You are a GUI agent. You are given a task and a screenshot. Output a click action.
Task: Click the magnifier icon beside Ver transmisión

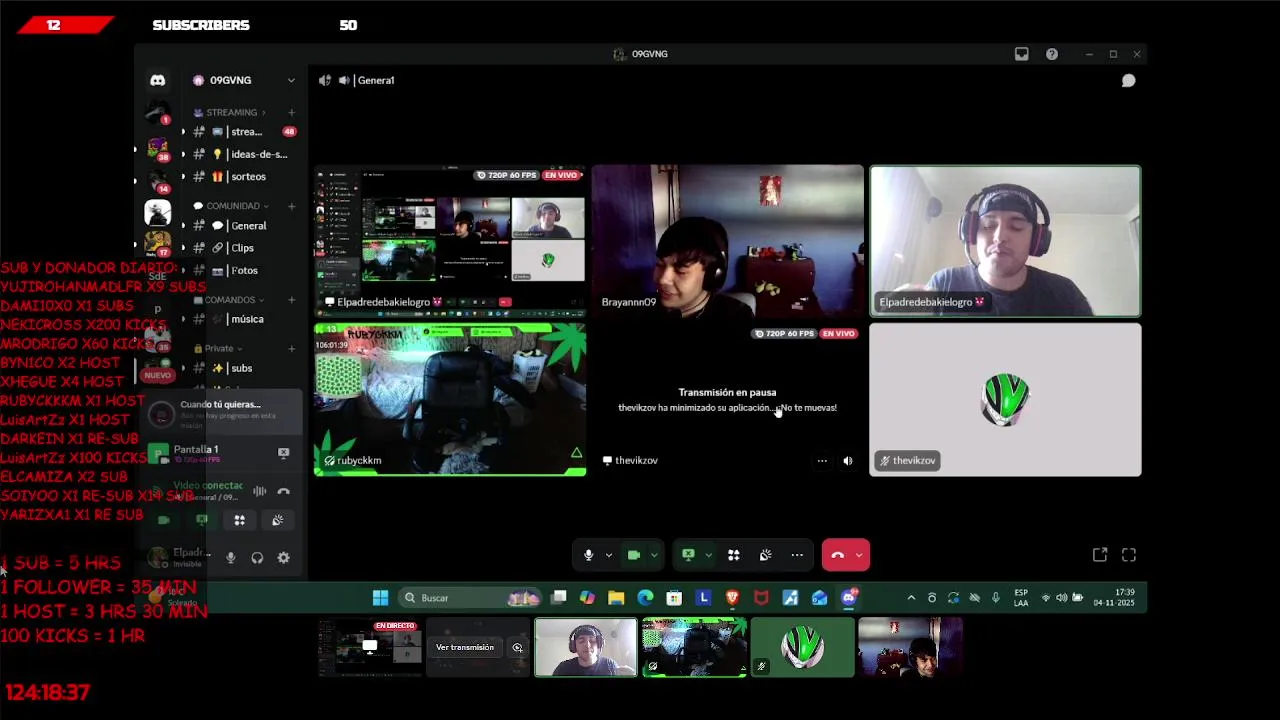517,648
